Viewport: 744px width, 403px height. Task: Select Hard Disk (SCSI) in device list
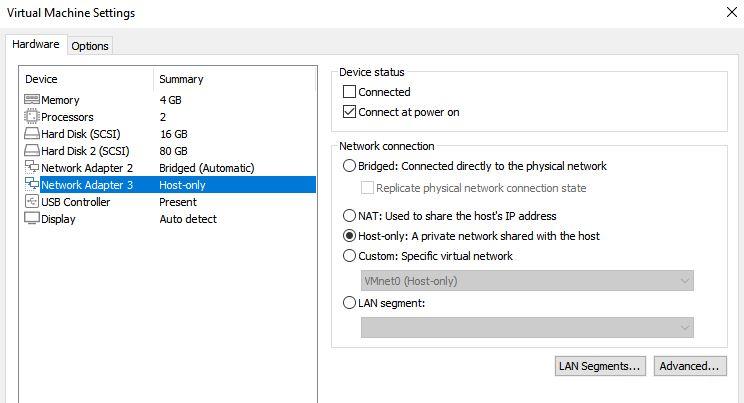(81, 134)
